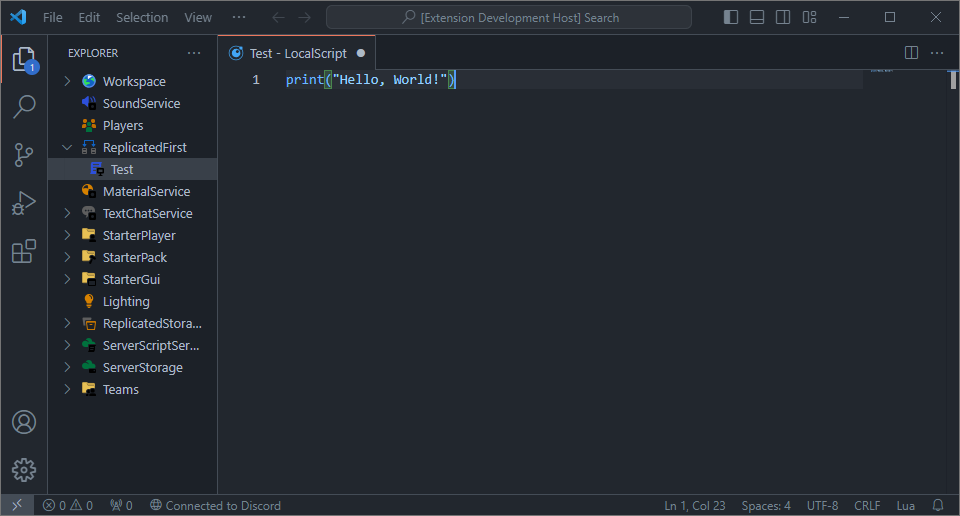
Task: Open the File menu
Action: 53,17
